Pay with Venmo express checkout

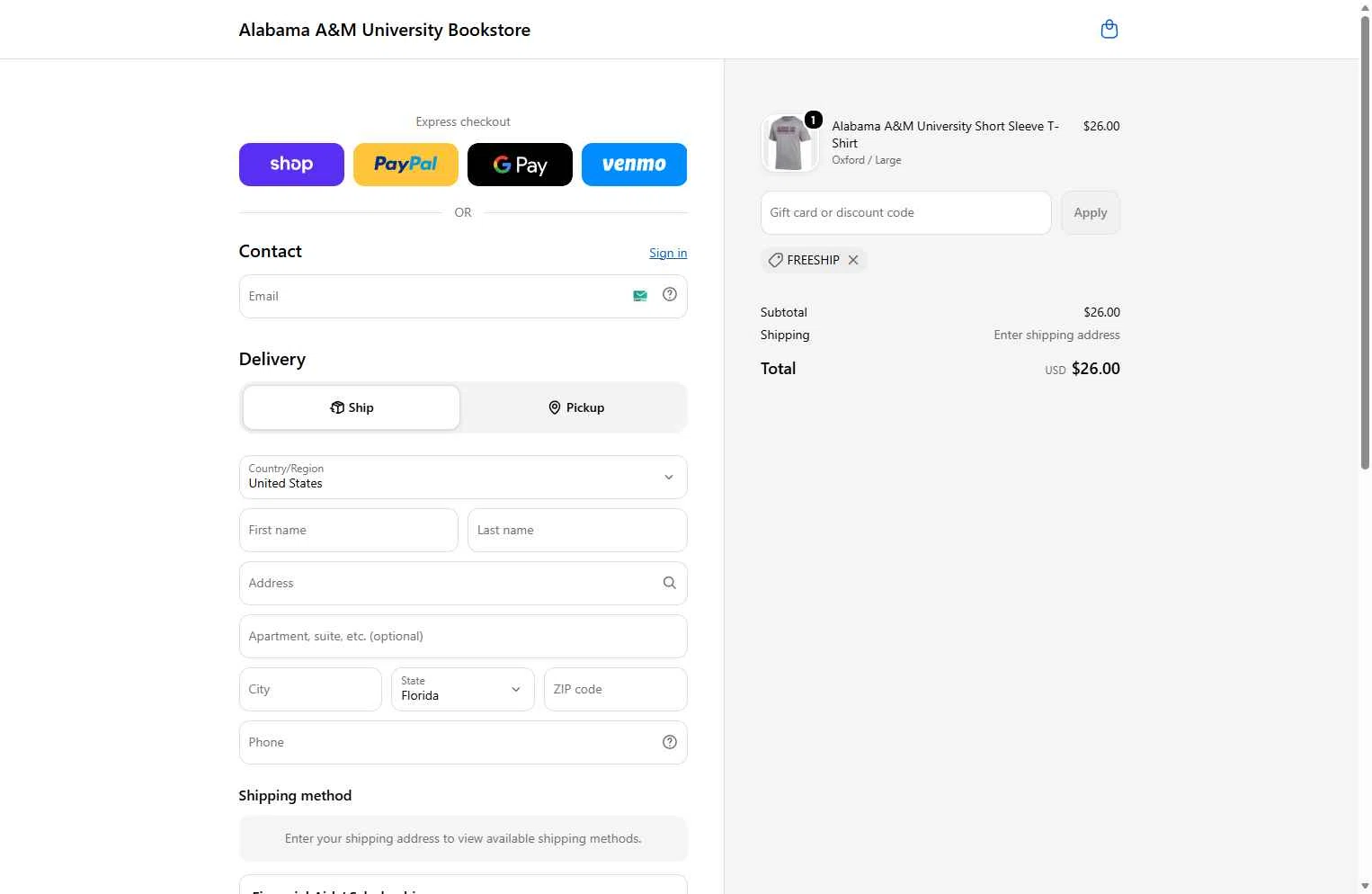[634, 165]
